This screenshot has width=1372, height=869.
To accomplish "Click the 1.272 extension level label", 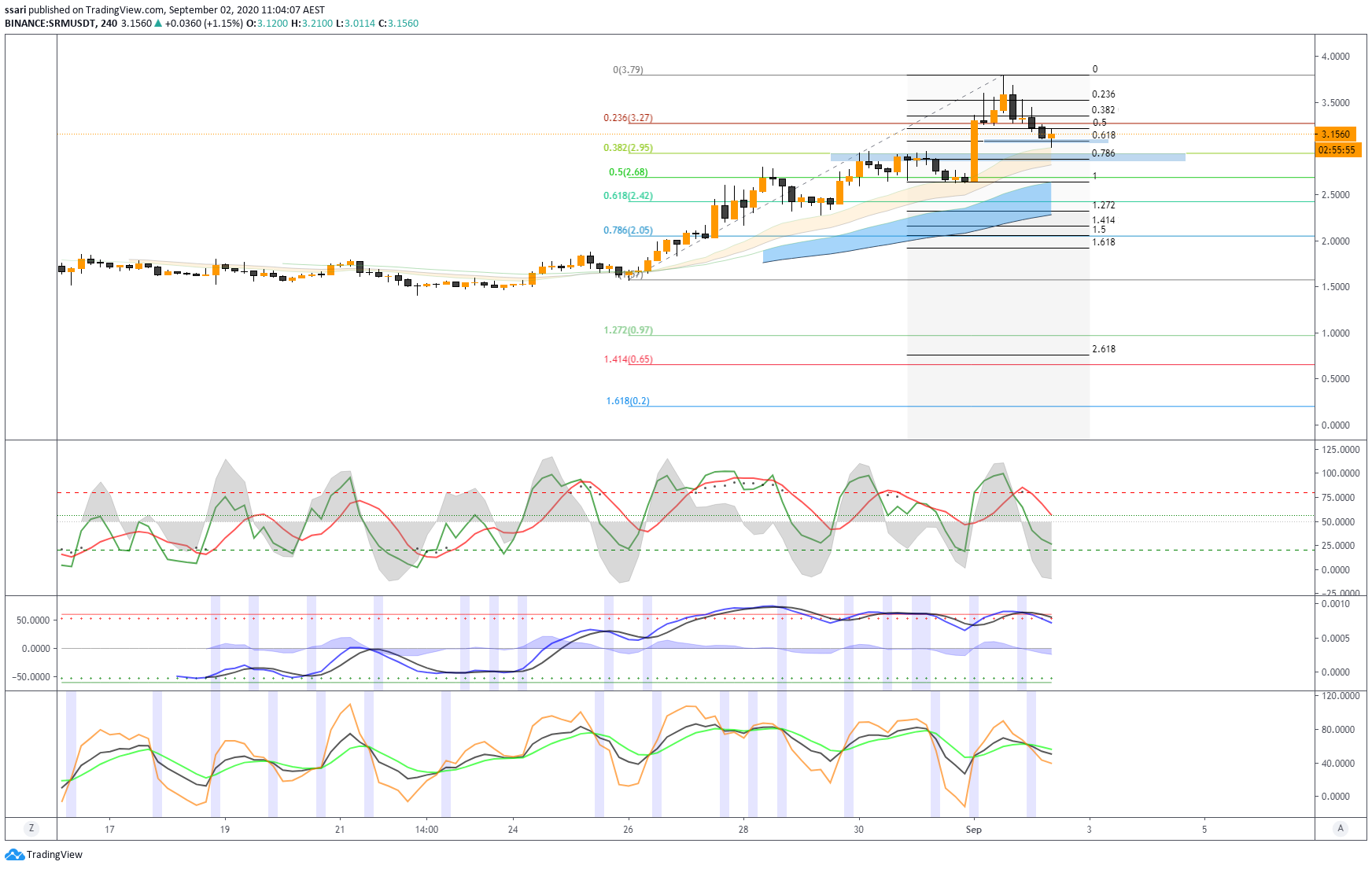I will click(x=1104, y=205).
